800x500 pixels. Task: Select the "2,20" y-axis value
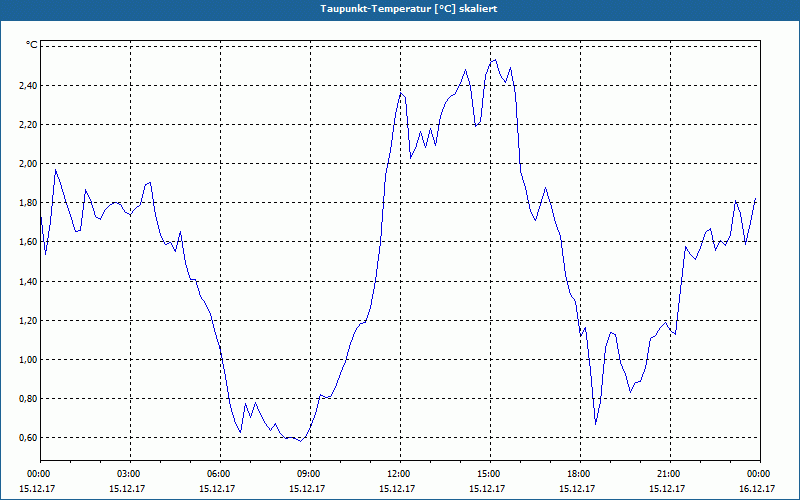click(28, 124)
